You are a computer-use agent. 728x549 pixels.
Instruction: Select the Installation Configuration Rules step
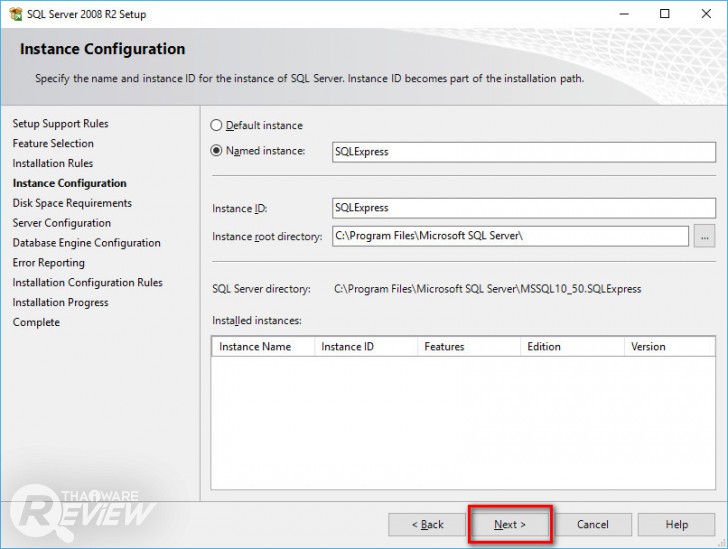point(87,283)
